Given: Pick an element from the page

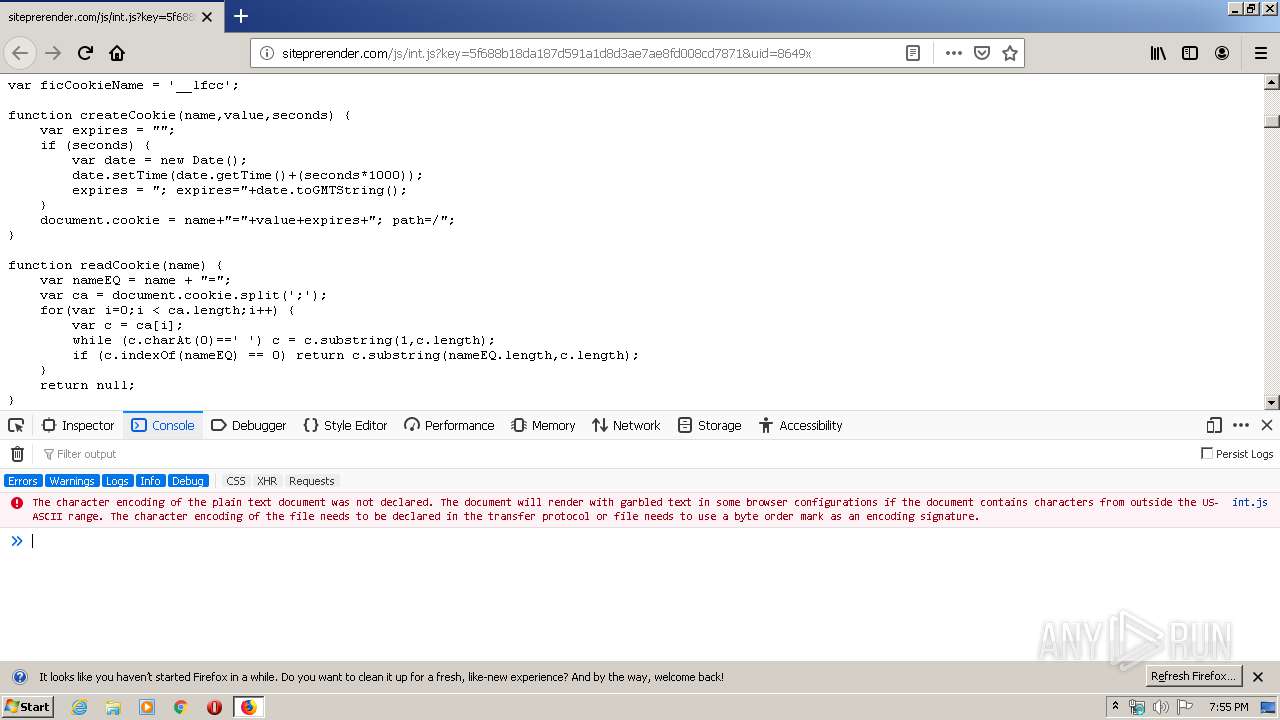Looking at the screenshot, I should 16,425.
